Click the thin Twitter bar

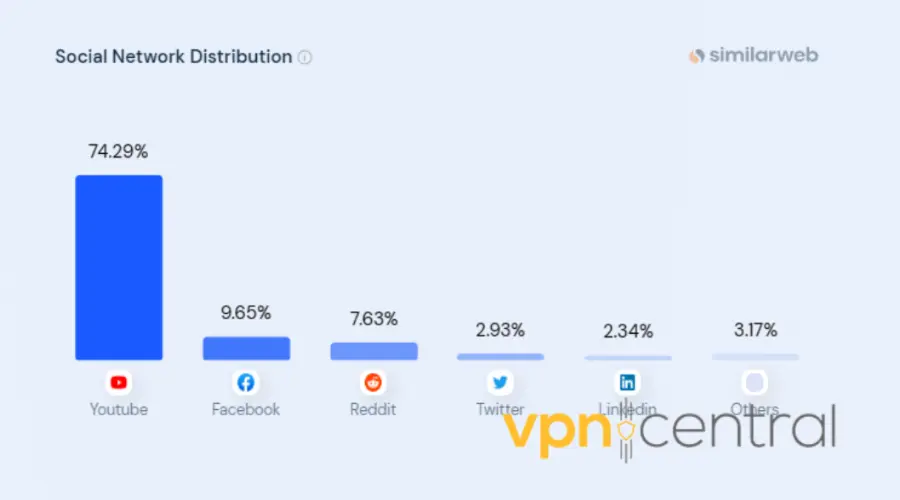(500, 356)
